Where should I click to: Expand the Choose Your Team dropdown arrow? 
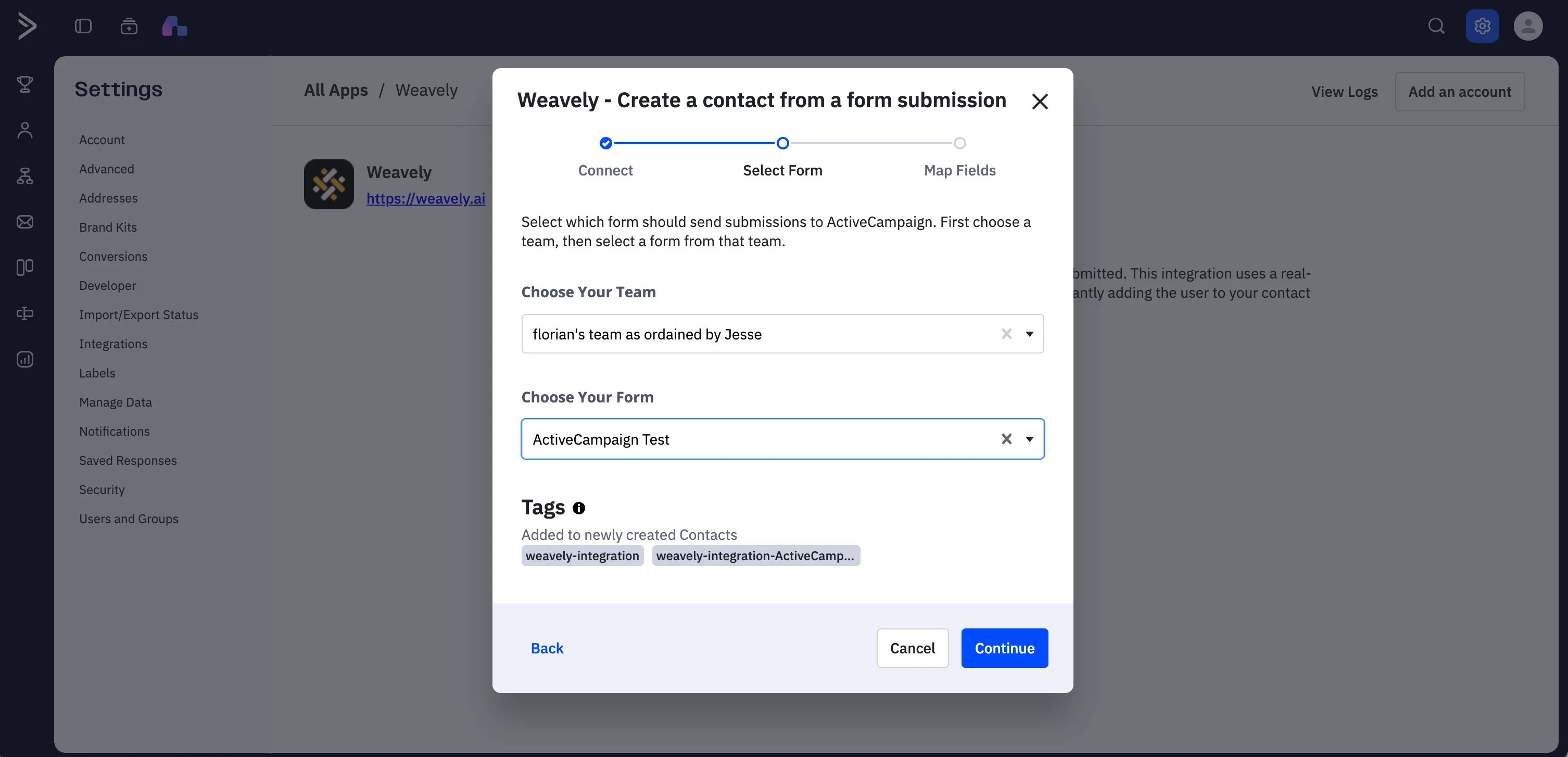tap(1029, 334)
